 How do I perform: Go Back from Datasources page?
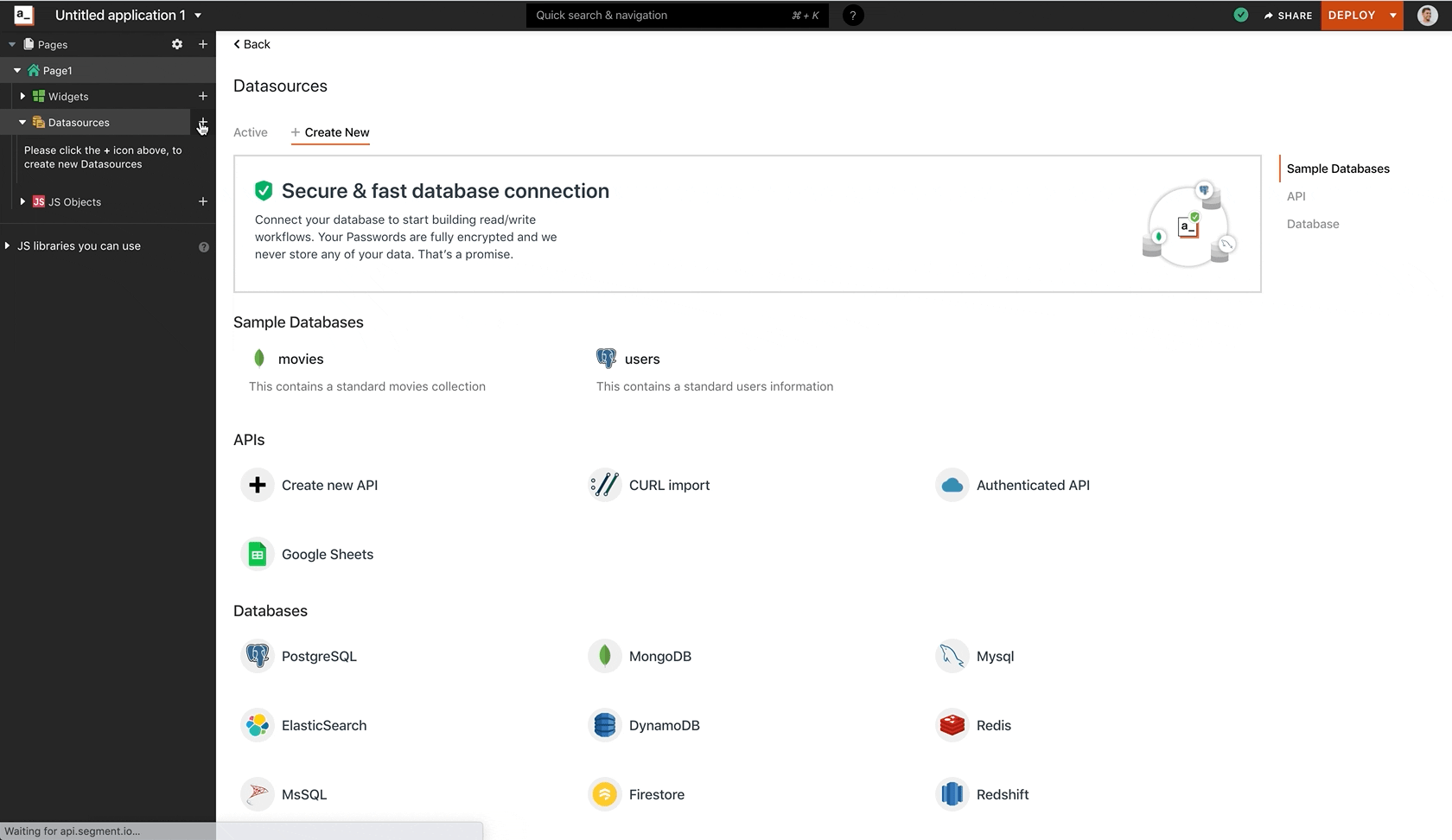[x=252, y=44]
